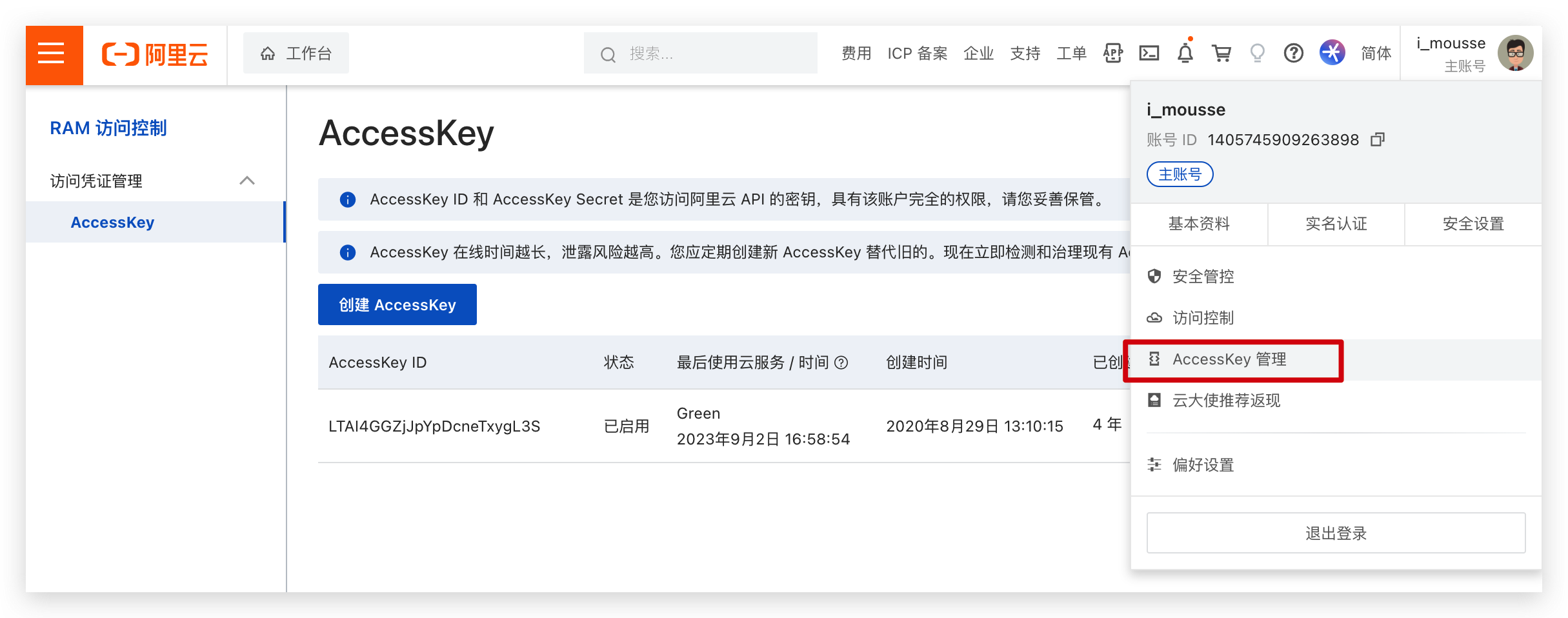Click the 状态 column header

(619, 363)
